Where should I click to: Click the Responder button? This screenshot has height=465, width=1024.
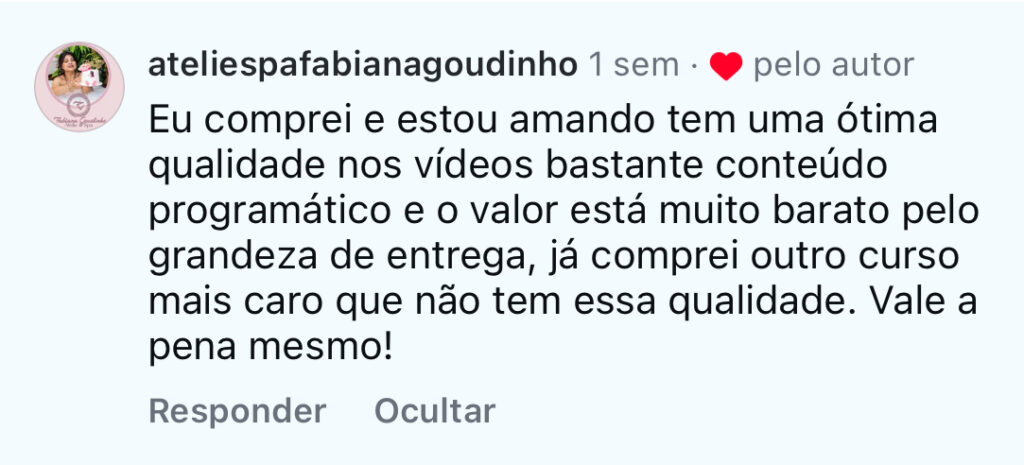pyautogui.click(x=238, y=411)
